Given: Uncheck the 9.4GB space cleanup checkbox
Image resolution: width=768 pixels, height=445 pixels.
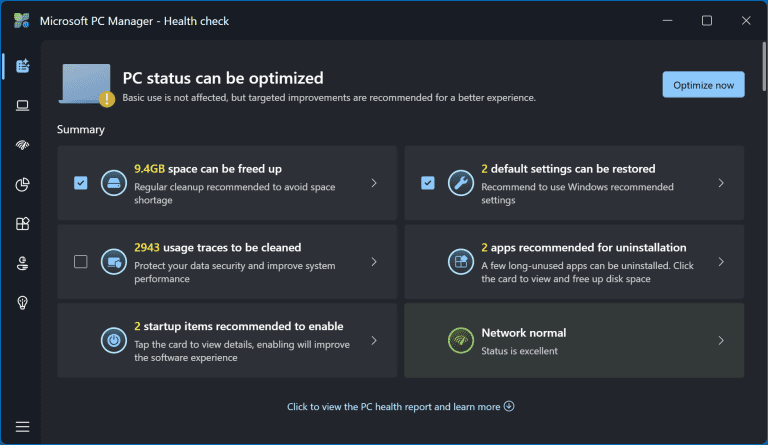Looking at the screenshot, I should point(81,183).
